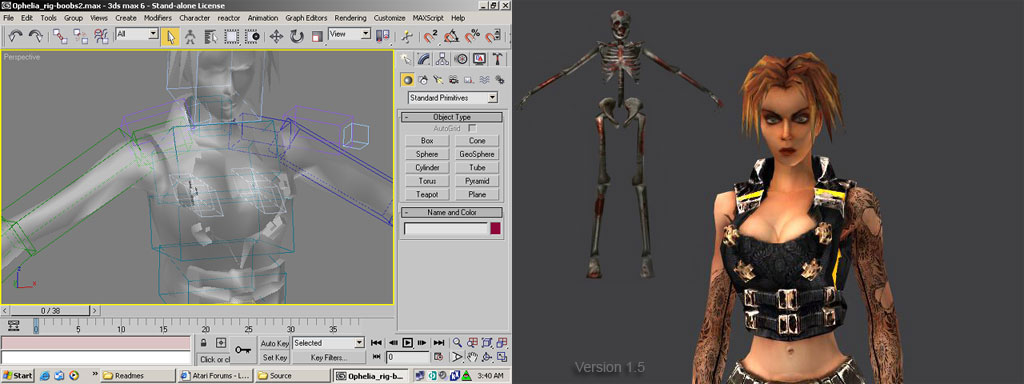
Task: Click the Cylinder primitive button
Action: point(427,168)
